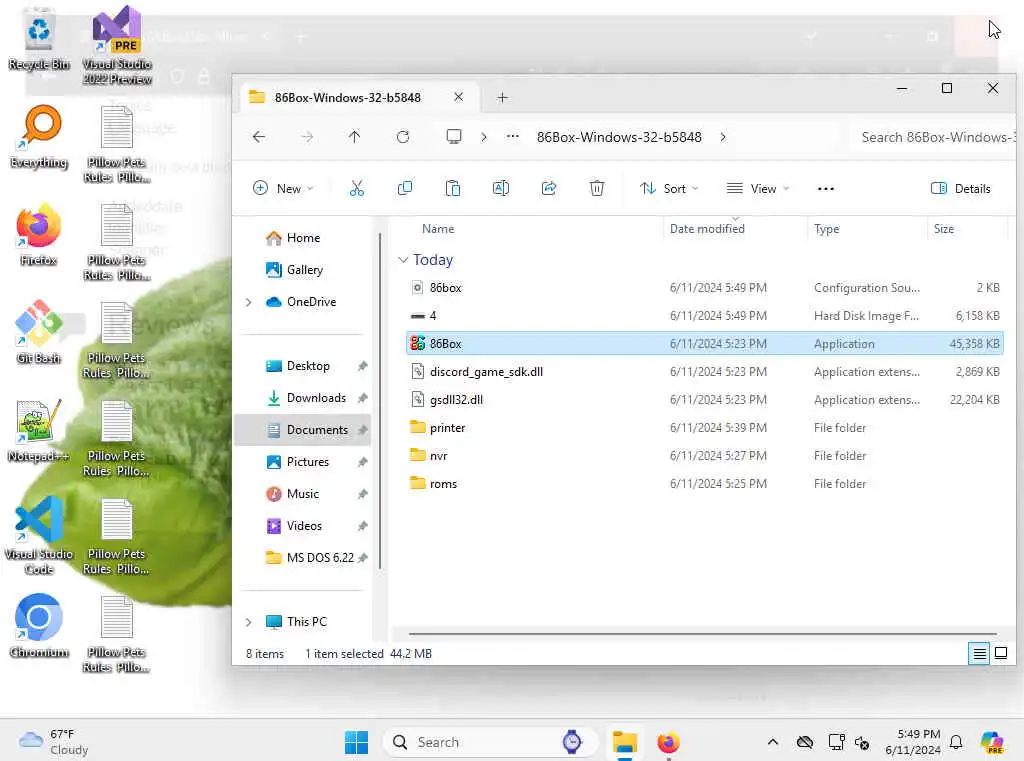
Task: Expand the This PC tree node
Action: [249, 623]
